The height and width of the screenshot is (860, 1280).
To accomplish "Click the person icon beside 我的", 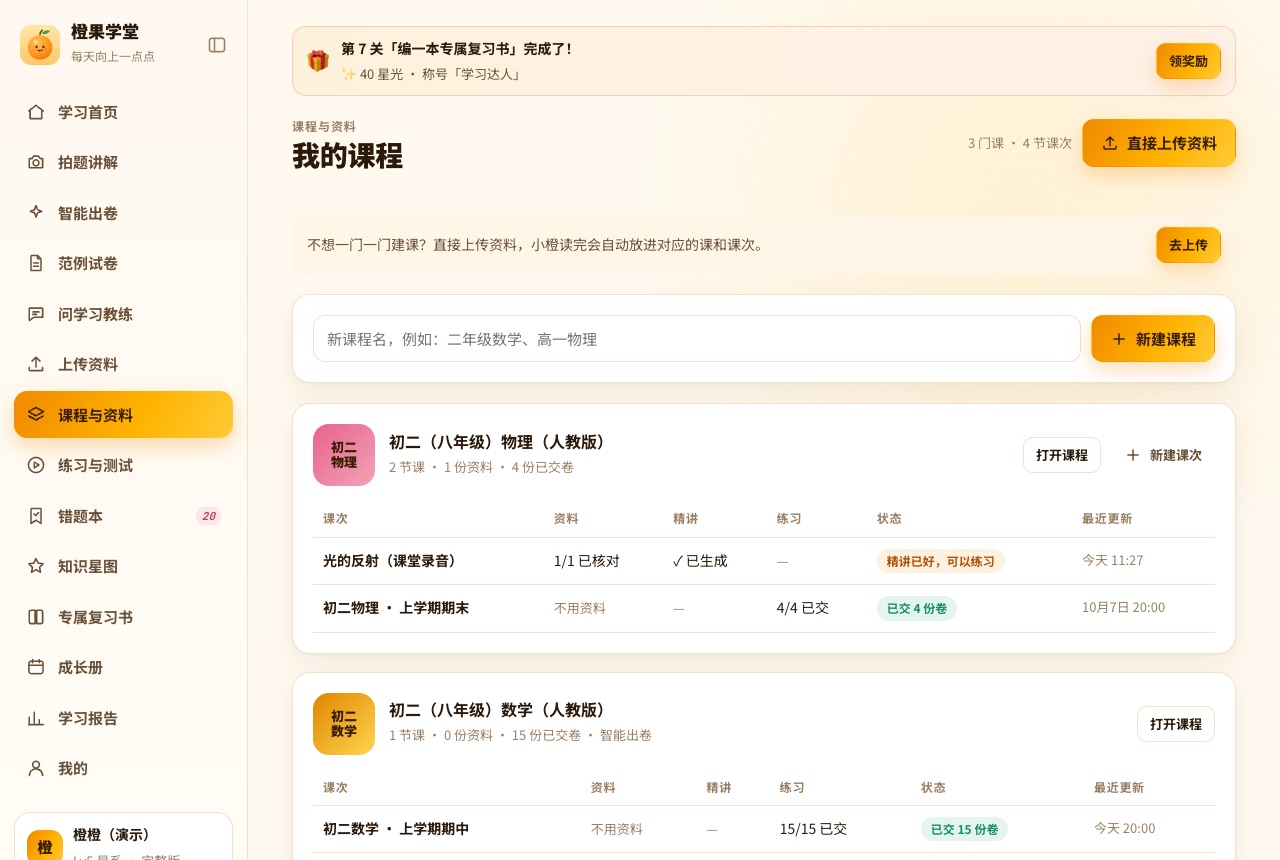I will (36, 768).
